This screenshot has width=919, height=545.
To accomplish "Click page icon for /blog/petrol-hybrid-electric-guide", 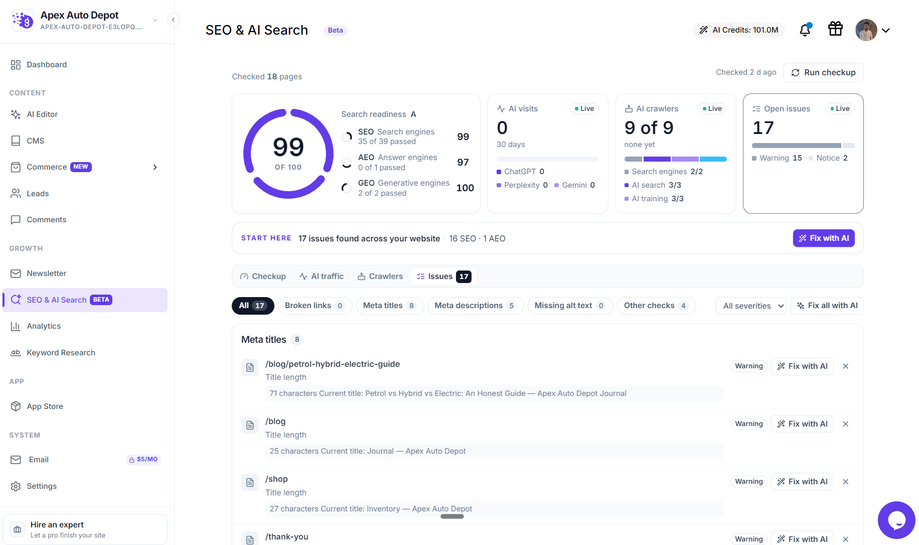I will (250, 367).
